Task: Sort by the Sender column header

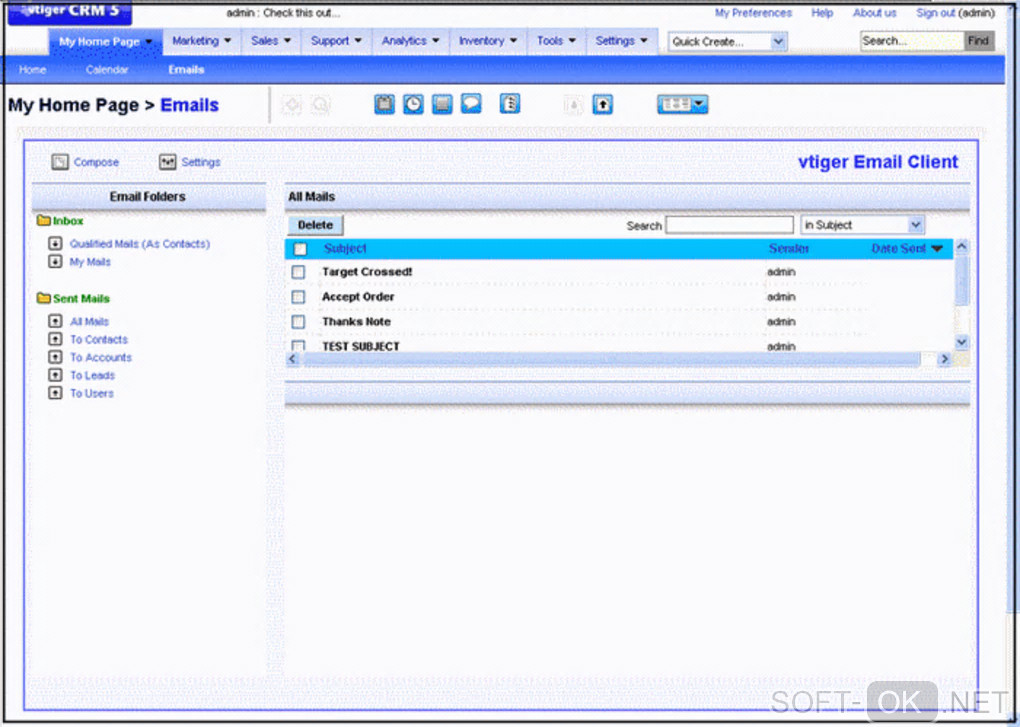Action: coord(788,248)
